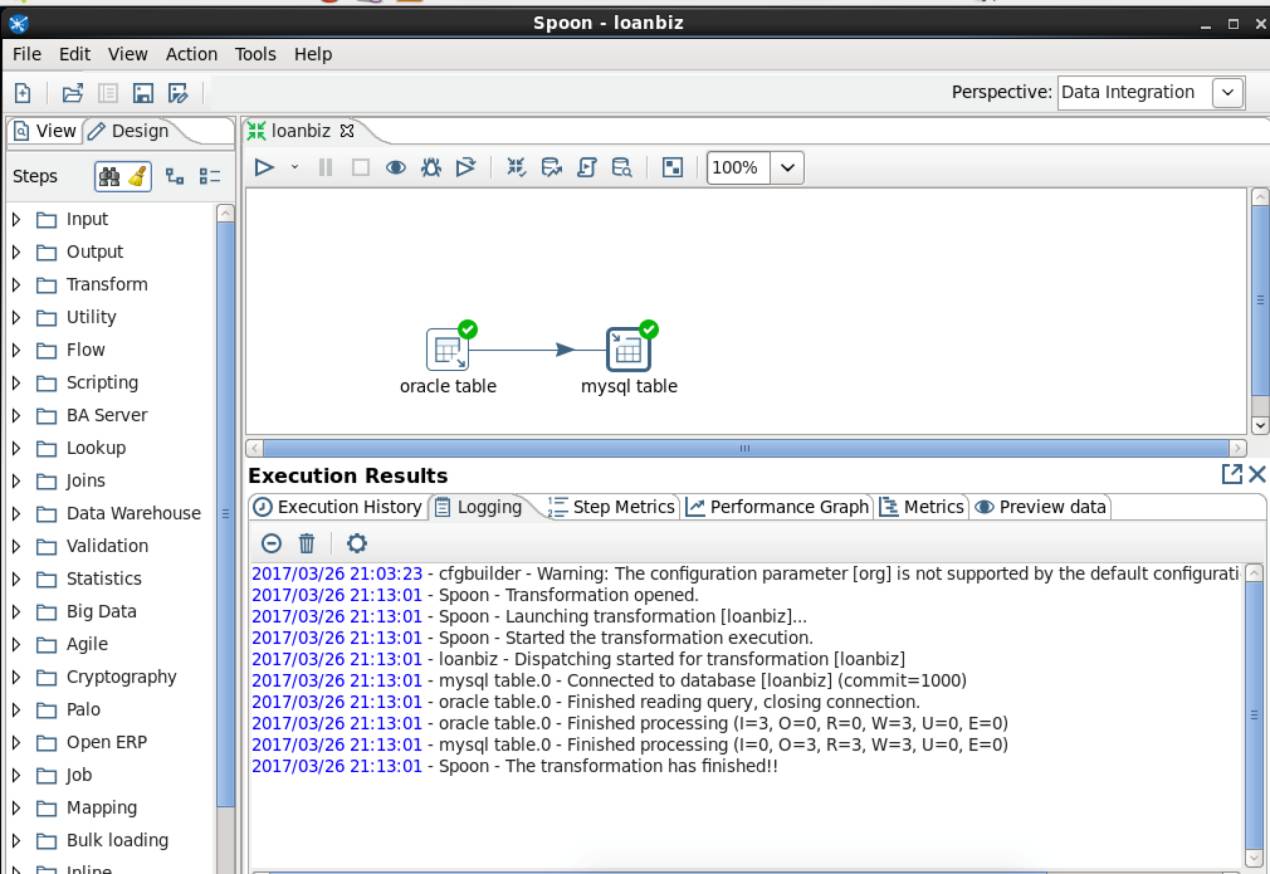
Task: Replay the transformation
Action: (x=467, y=167)
